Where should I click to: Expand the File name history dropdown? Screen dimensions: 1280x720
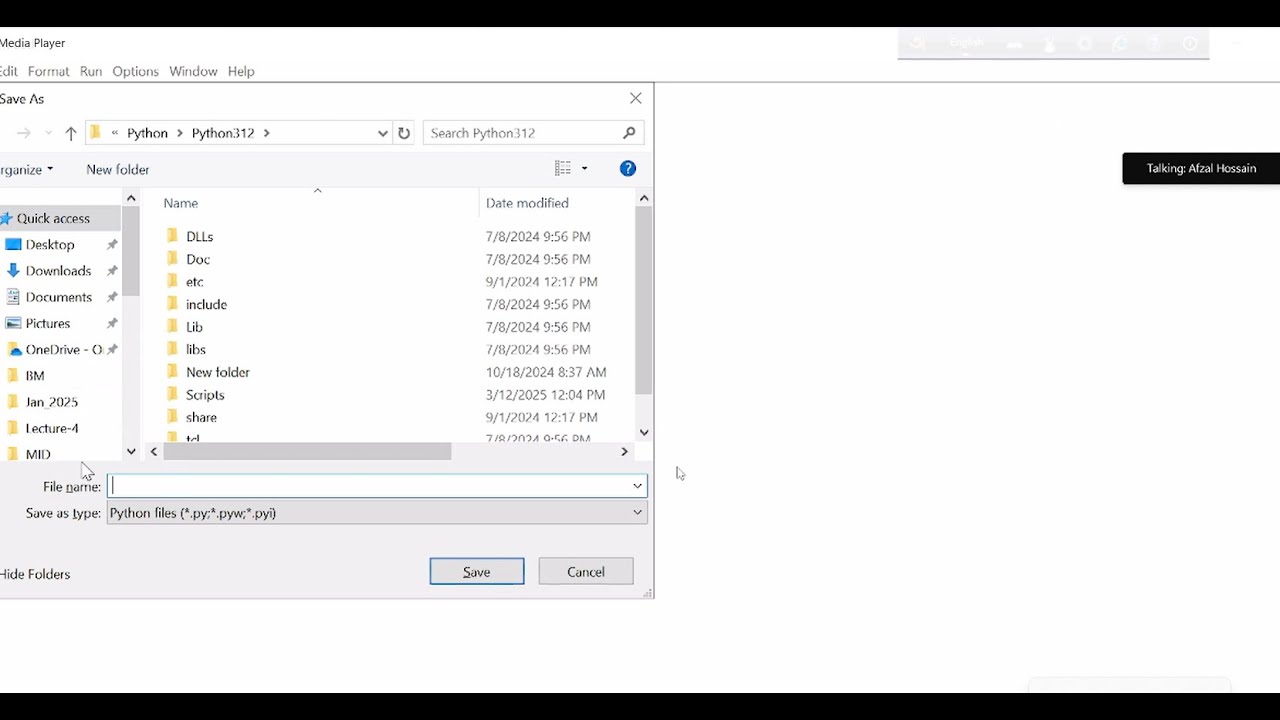[x=637, y=486]
